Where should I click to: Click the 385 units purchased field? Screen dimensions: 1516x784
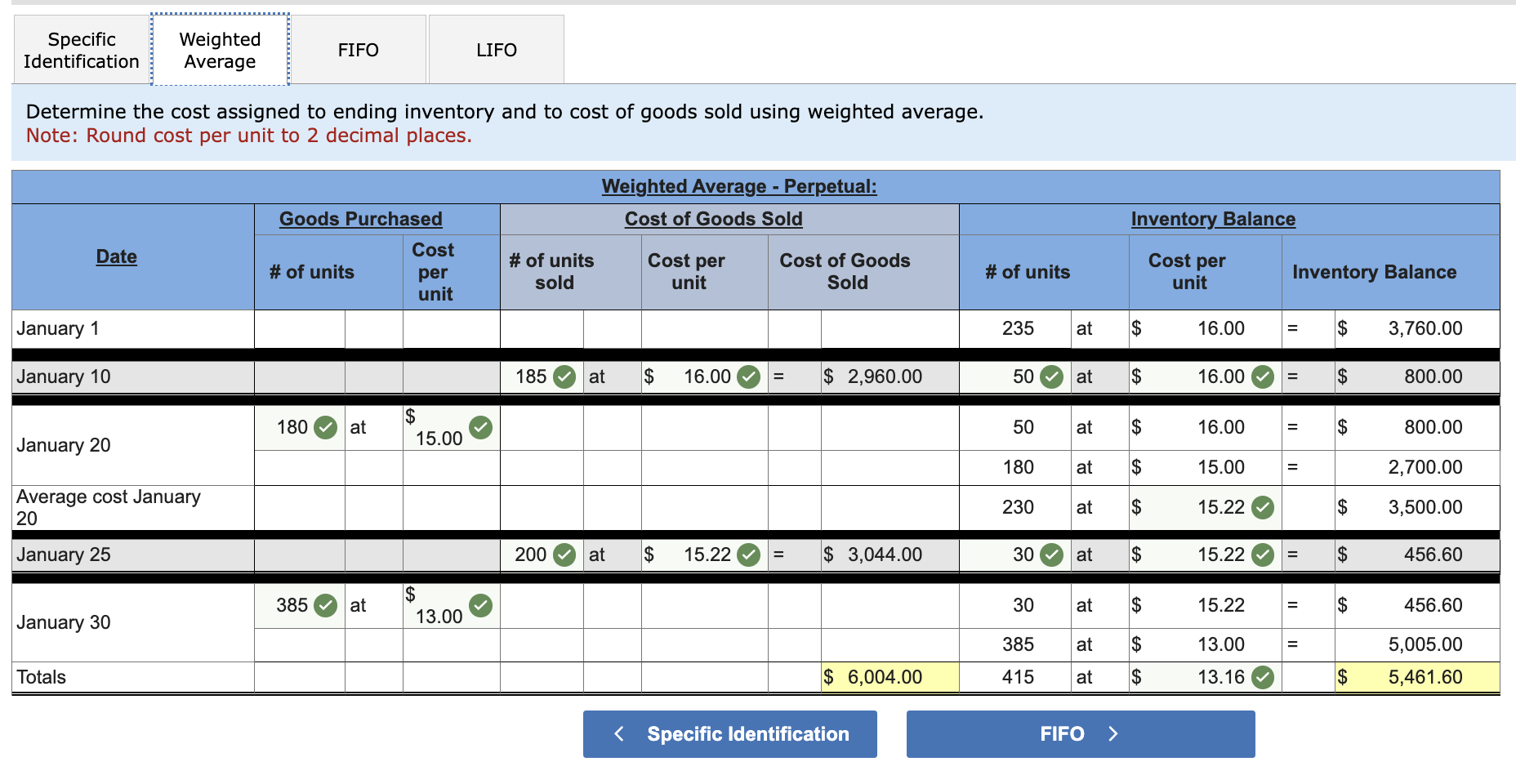[x=300, y=605]
